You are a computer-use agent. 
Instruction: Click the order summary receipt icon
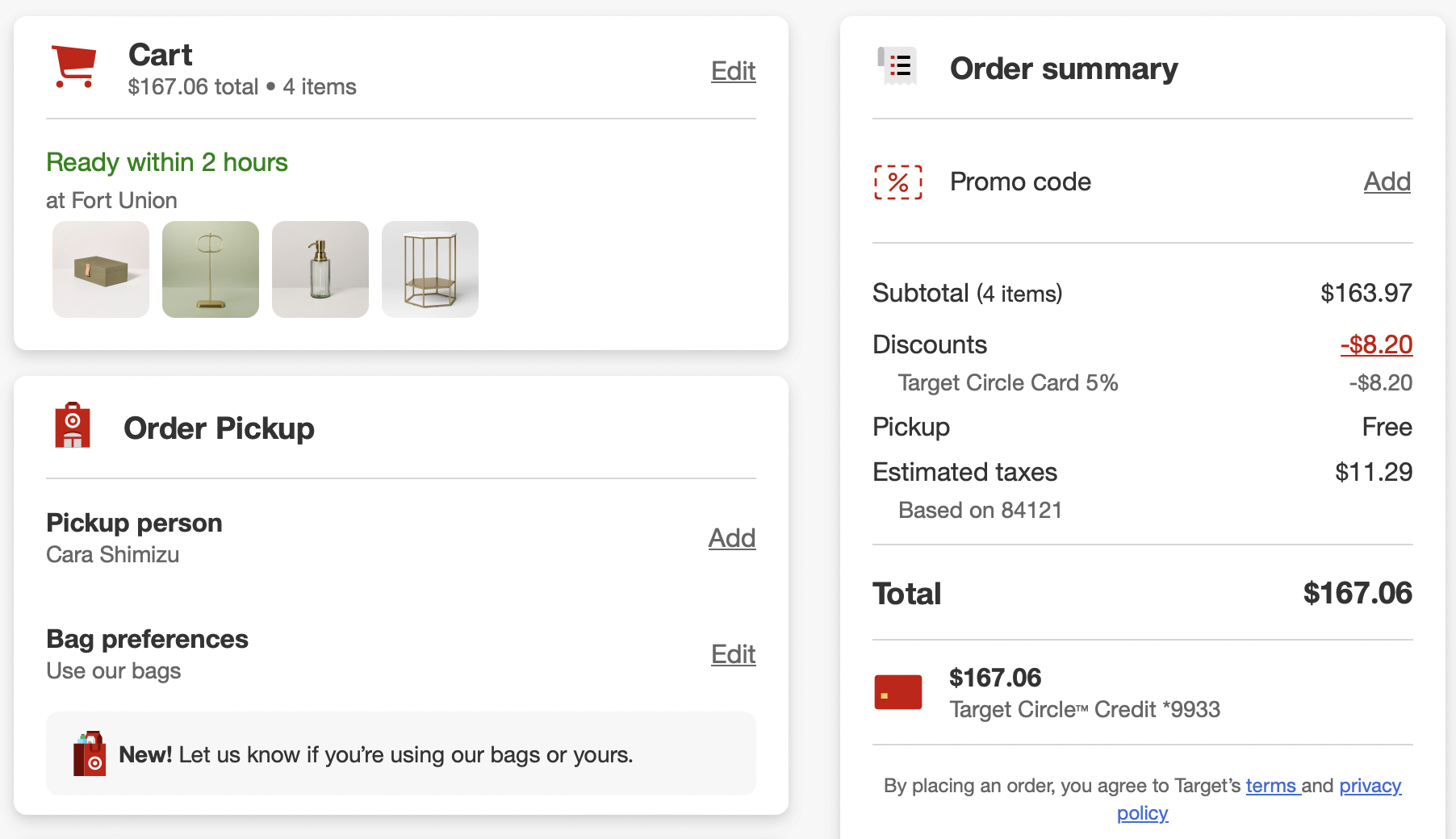[898, 66]
